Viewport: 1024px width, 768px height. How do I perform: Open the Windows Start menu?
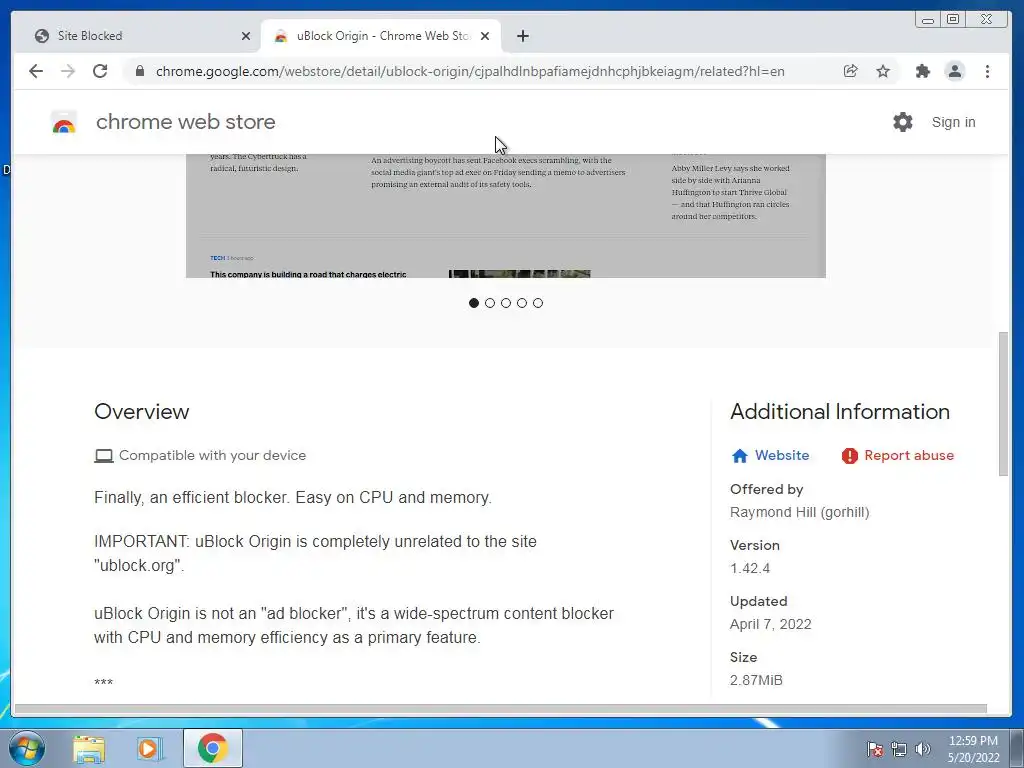[x=27, y=748]
